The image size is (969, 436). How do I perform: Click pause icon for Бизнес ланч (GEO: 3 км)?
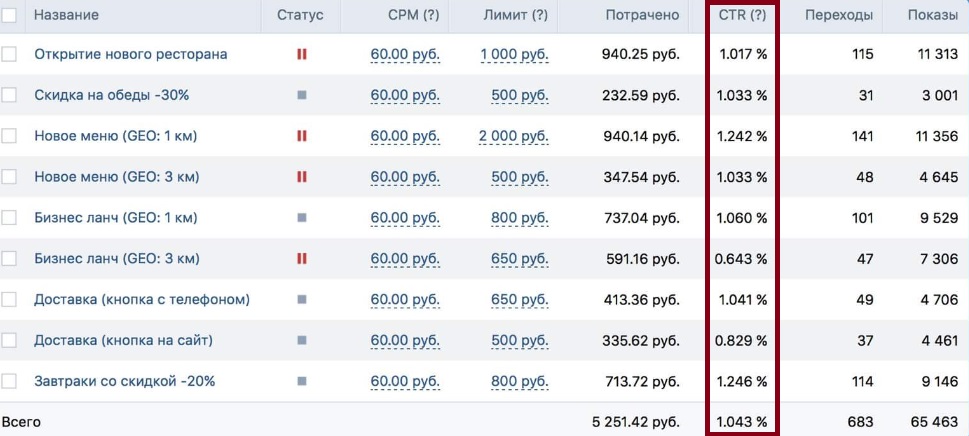point(301,259)
